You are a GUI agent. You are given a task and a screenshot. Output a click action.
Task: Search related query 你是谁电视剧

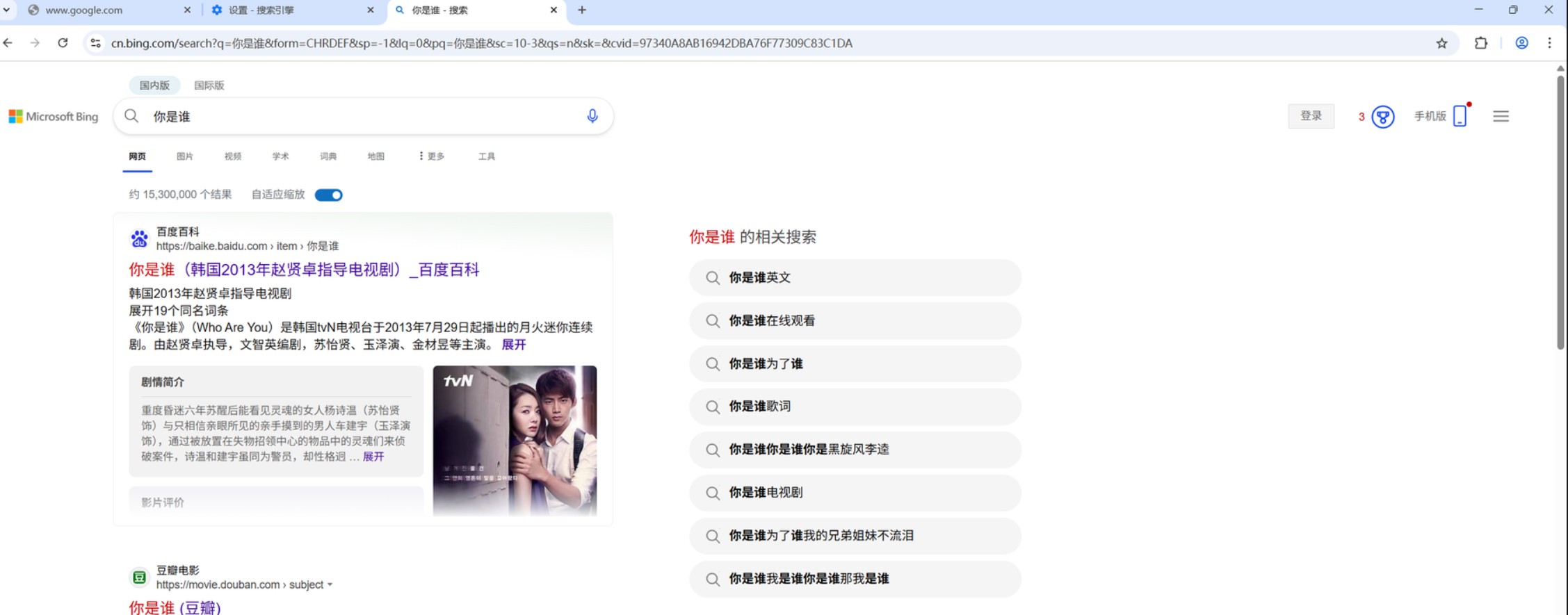[x=855, y=493]
